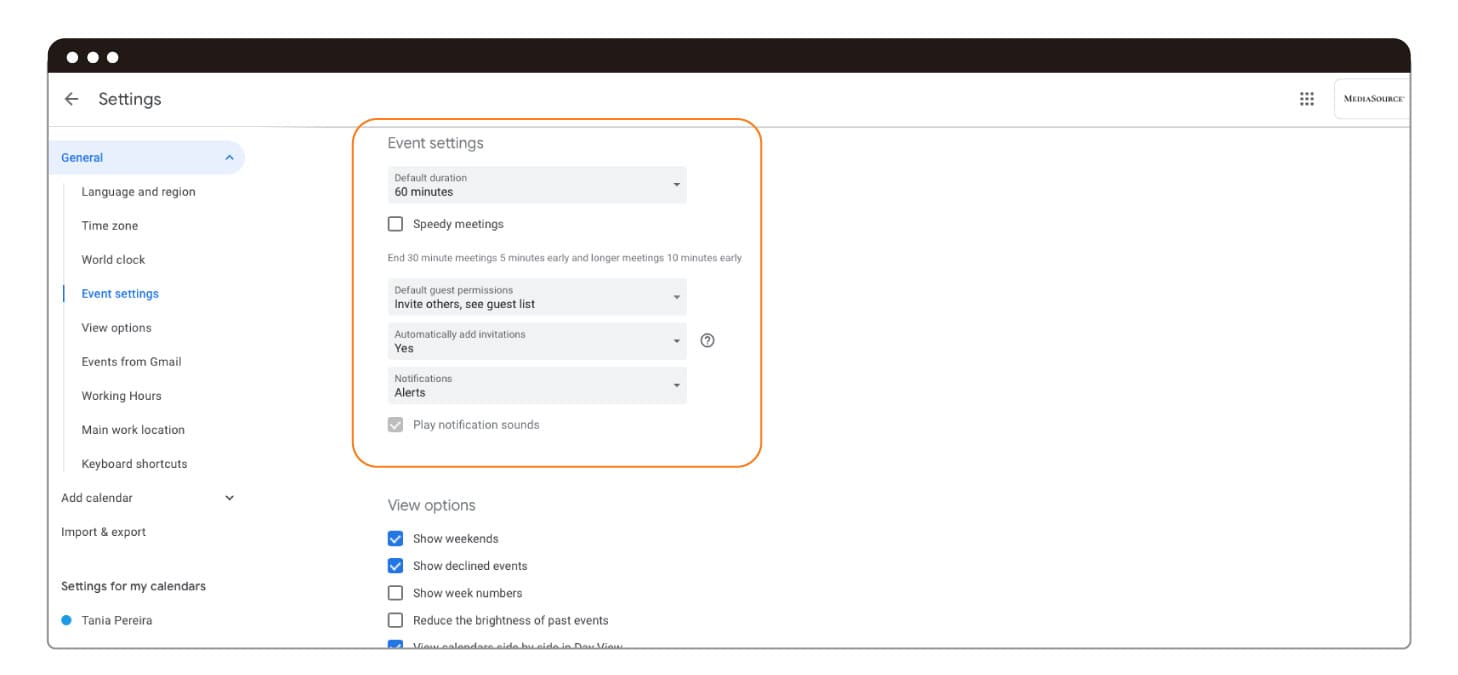Collapse the General section chevron

[x=229, y=158]
